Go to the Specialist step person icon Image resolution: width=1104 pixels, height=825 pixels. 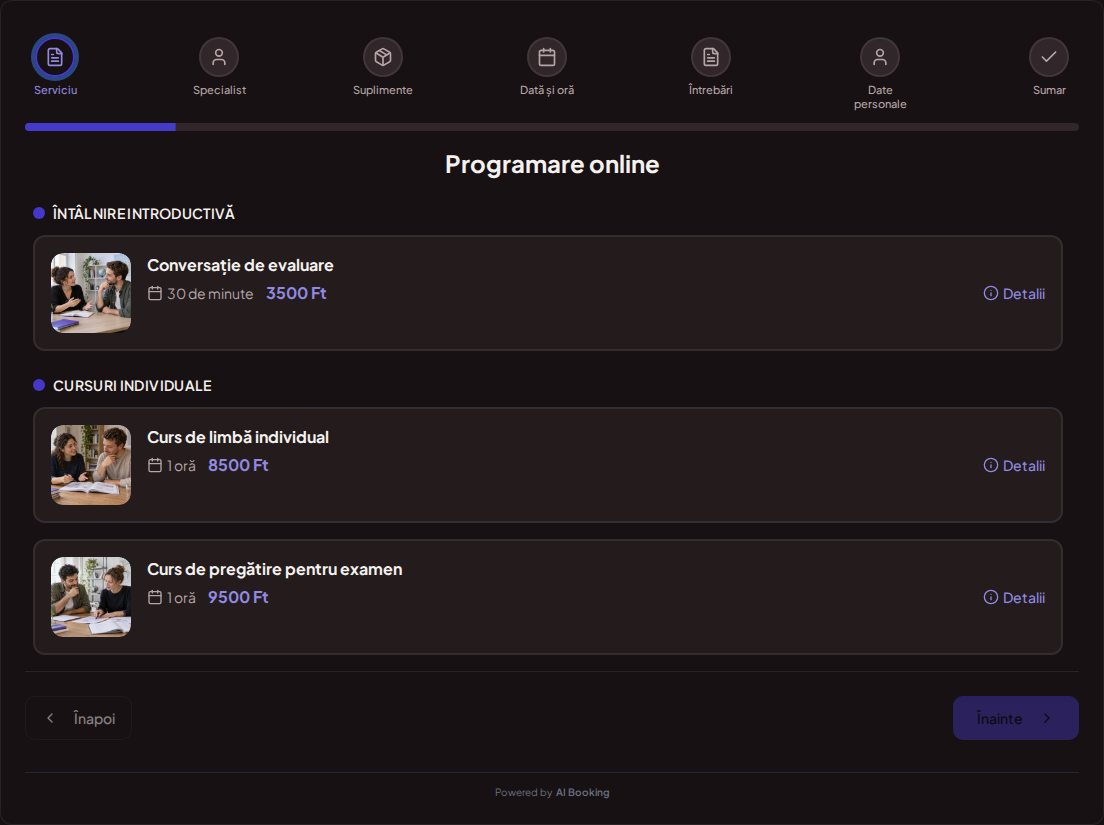[219, 57]
